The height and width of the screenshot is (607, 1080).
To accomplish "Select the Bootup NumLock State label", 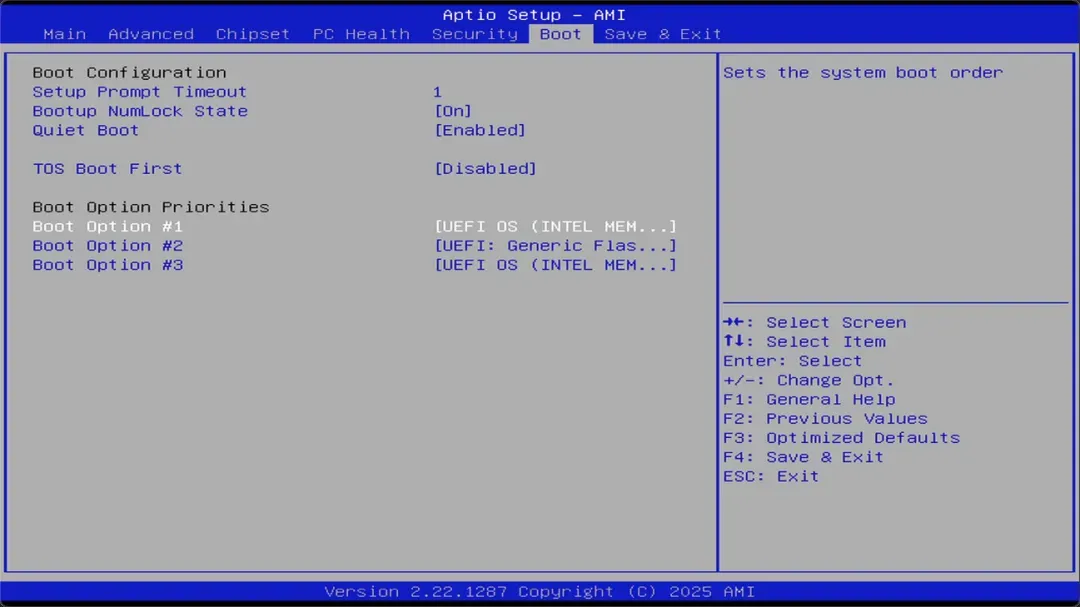I will tap(140, 111).
